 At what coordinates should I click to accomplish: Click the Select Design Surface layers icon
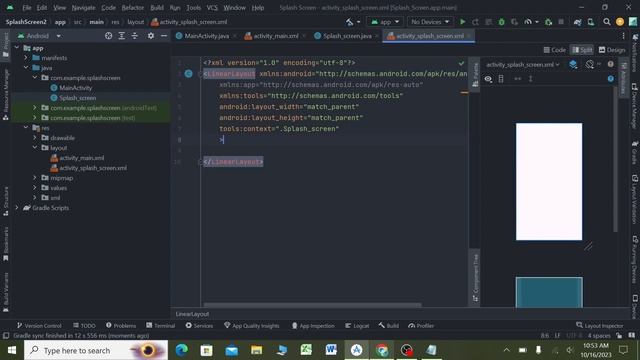click(573, 64)
